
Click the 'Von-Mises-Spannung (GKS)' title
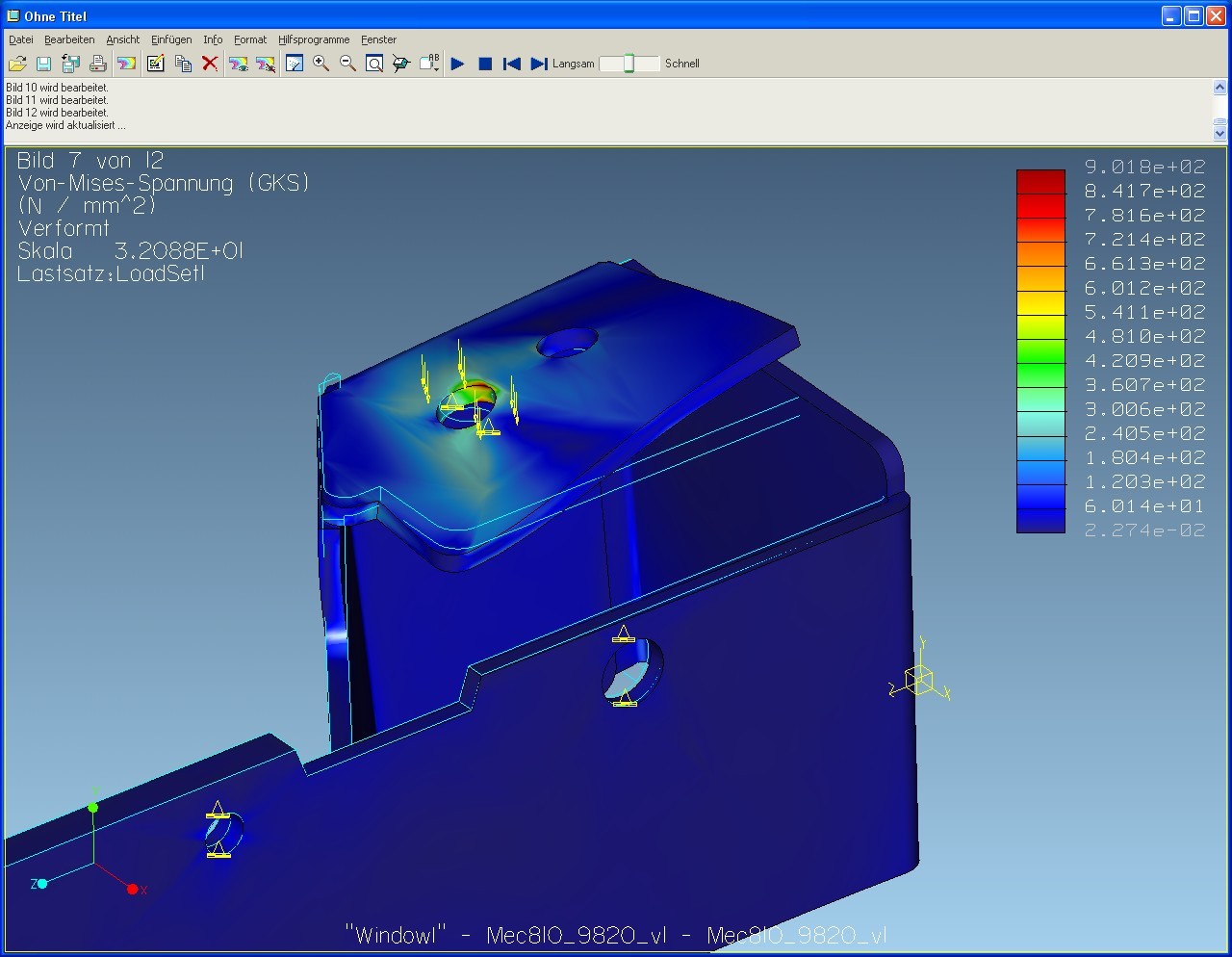click(164, 183)
